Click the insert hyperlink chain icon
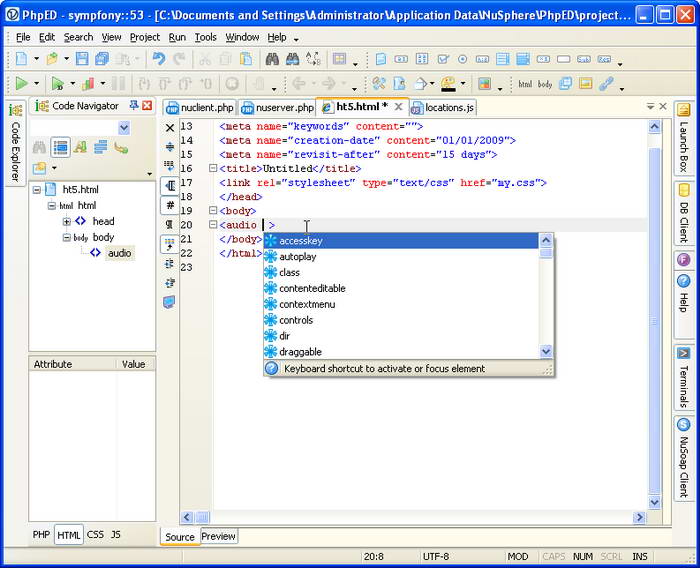The width and height of the screenshot is (700, 568). (x=606, y=84)
